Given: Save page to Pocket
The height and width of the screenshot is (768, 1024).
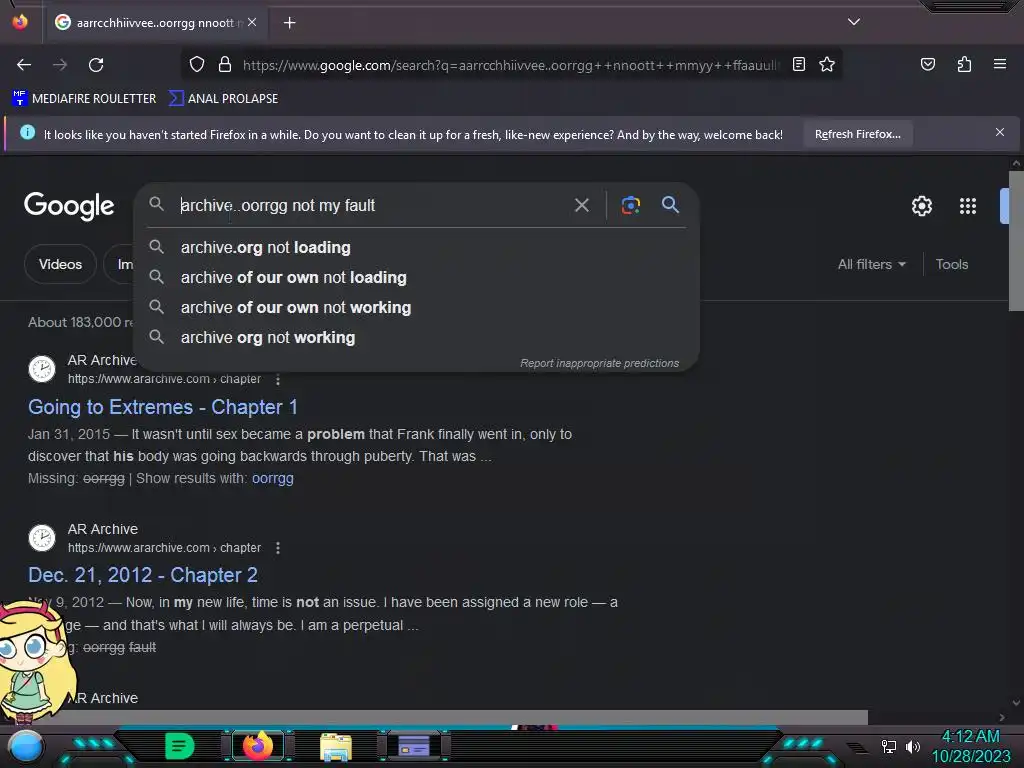Looking at the screenshot, I should pyautogui.click(x=928, y=64).
